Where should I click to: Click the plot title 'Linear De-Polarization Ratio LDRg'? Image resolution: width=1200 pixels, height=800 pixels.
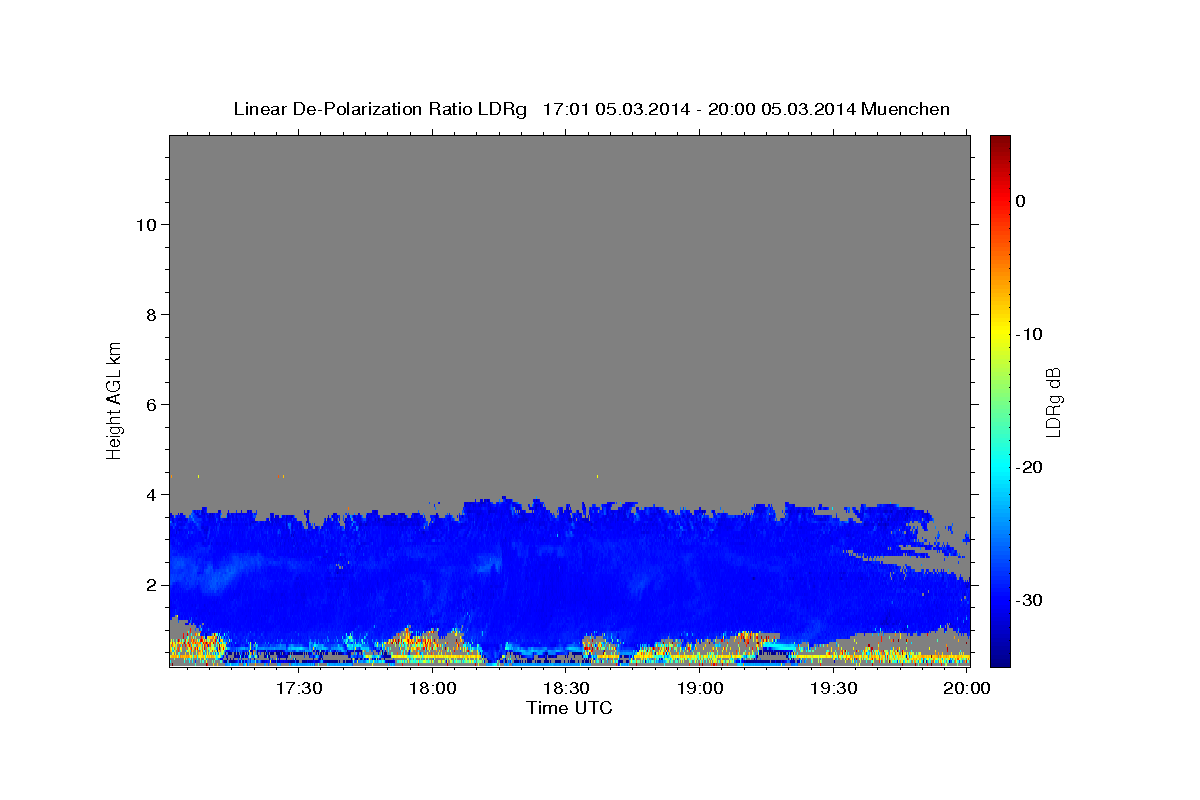[380, 109]
